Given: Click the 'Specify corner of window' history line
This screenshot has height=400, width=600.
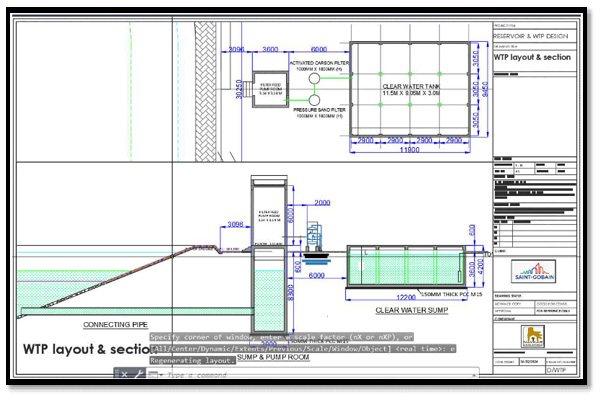Looking at the screenshot, I should (281, 337).
